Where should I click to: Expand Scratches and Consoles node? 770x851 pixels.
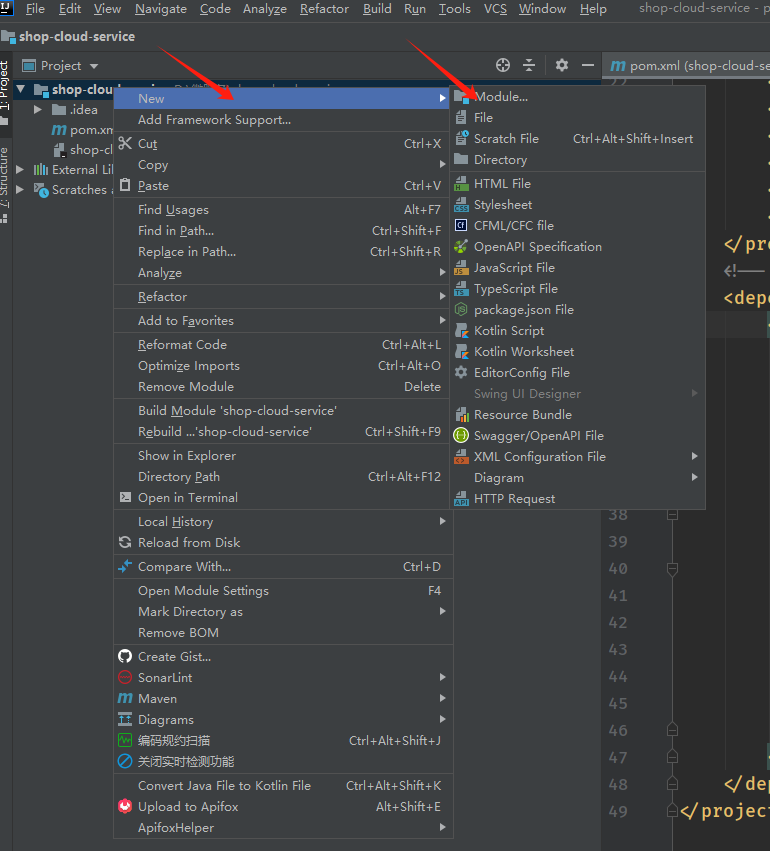click(20, 189)
